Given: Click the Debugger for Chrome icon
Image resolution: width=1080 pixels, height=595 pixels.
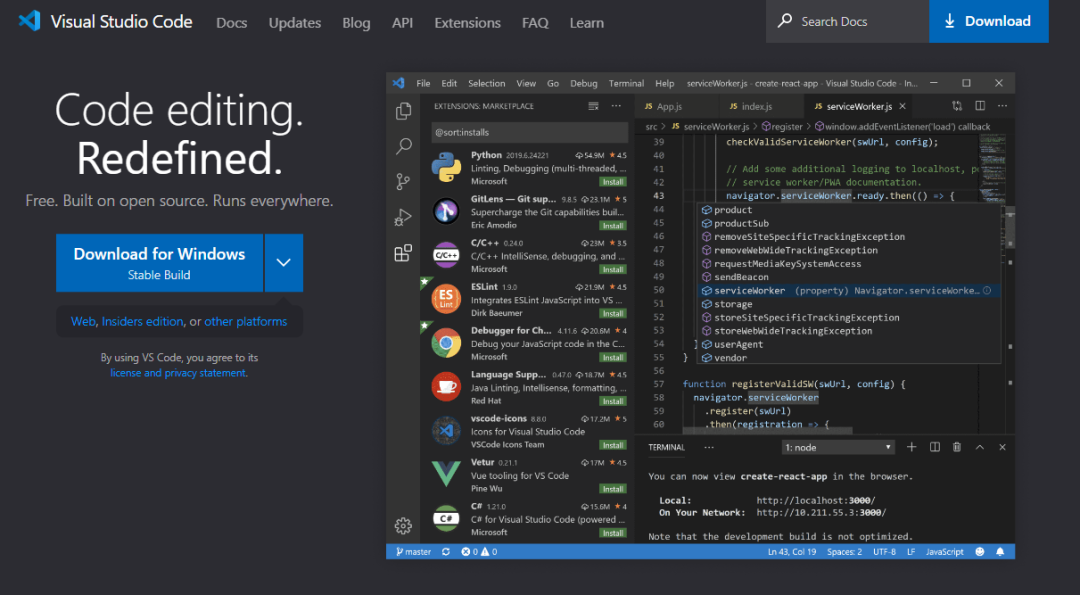Looking at the screenshot, I should click(446, 343).
